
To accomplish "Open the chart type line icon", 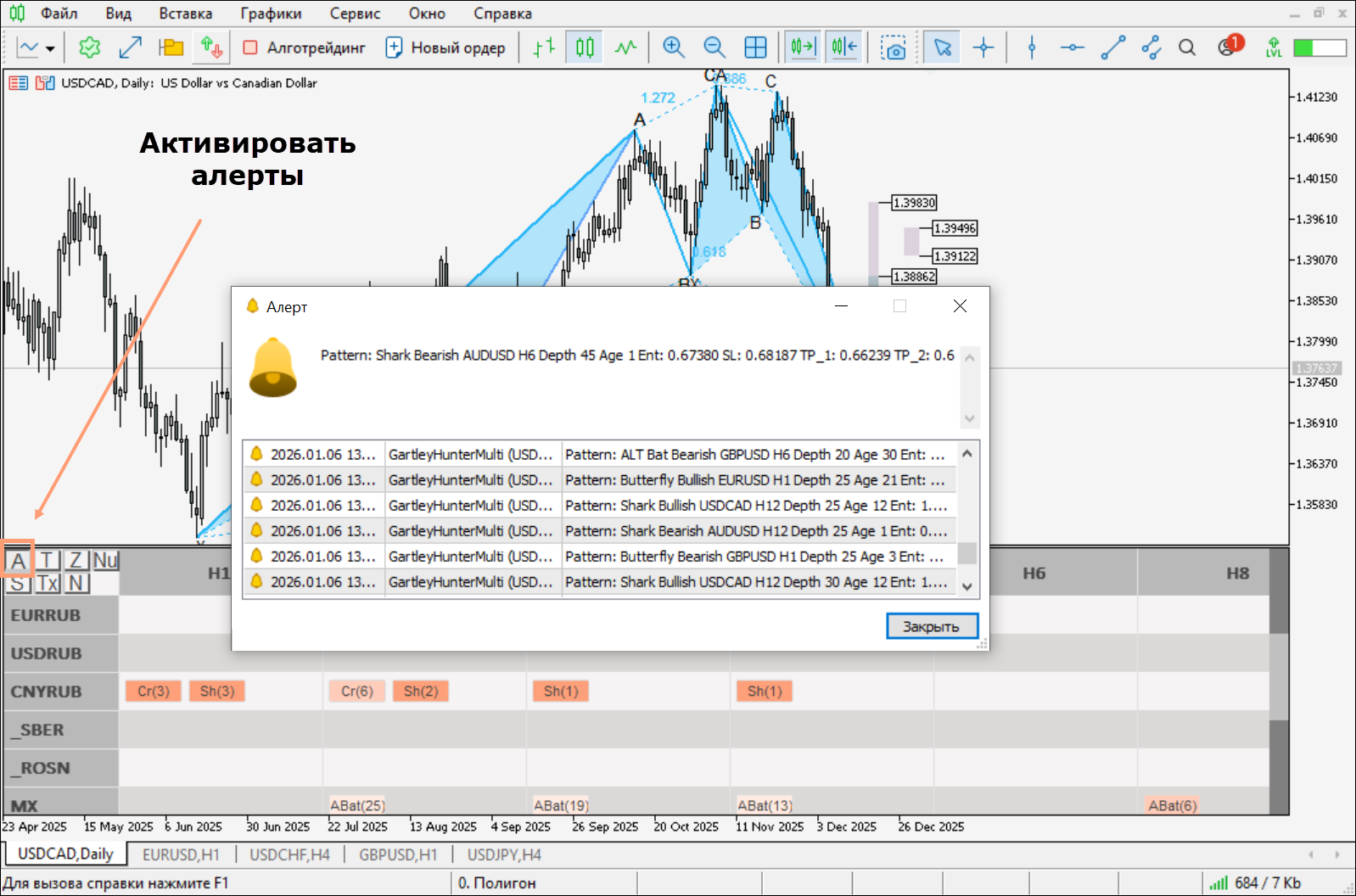I will 28,48.
